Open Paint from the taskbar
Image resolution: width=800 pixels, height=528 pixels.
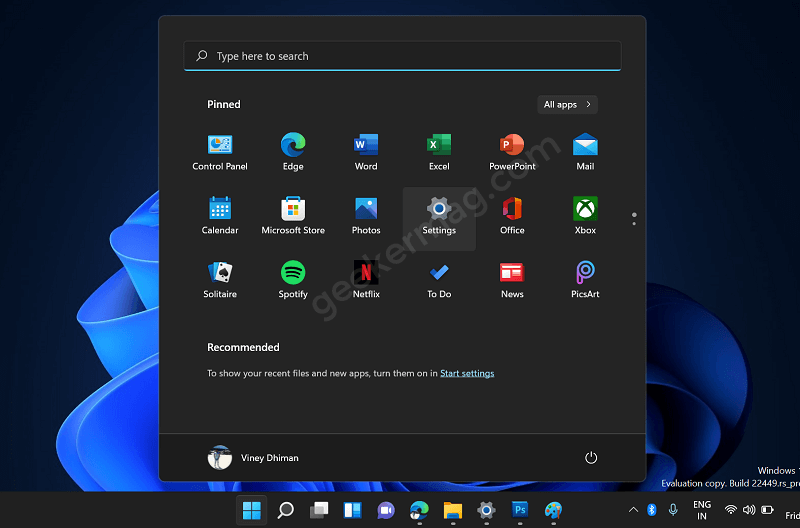553,510
